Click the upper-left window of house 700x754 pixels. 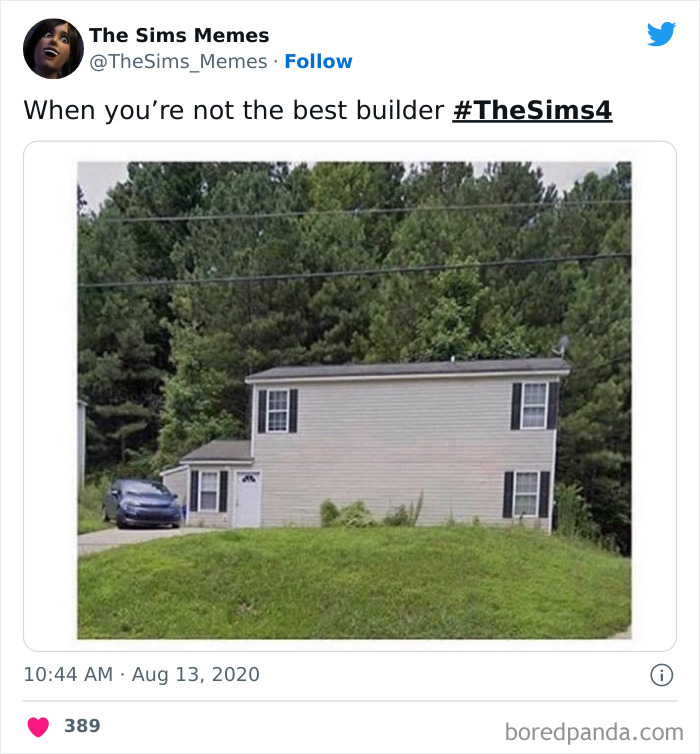[277, 411]
